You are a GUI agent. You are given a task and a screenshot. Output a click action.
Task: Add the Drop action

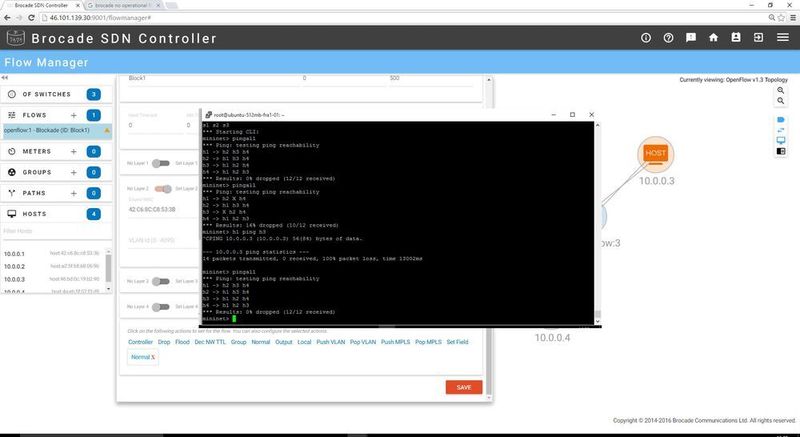coord(164,342)
